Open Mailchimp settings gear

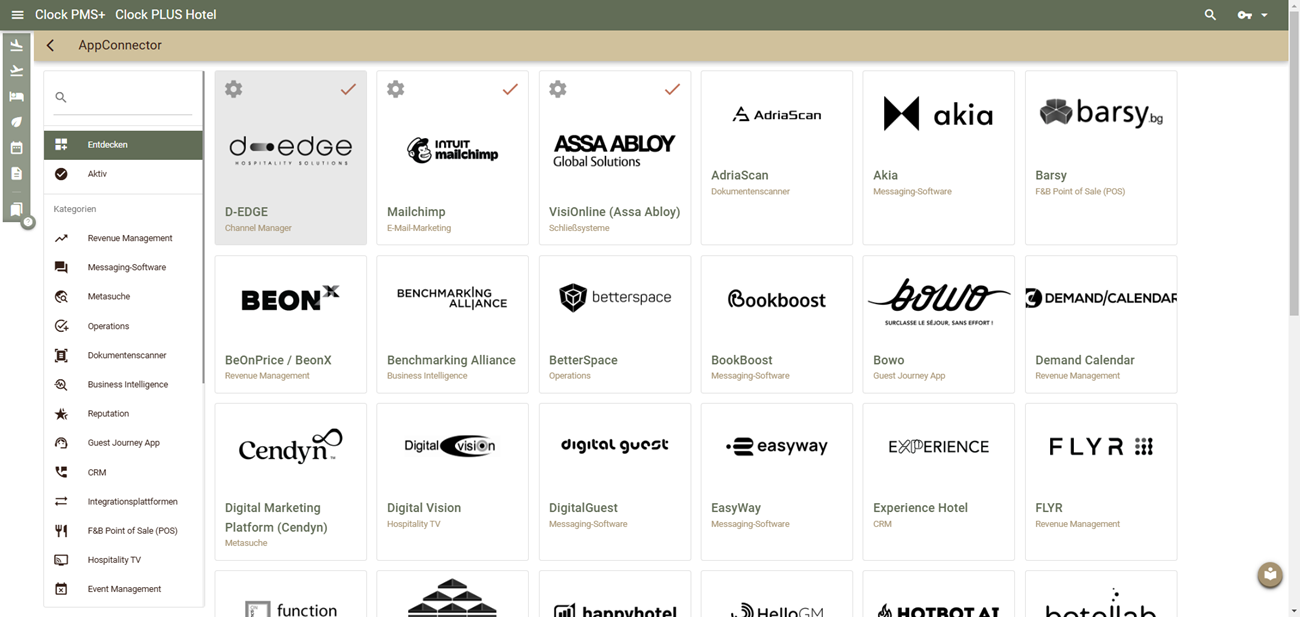(x=396, y=89)
